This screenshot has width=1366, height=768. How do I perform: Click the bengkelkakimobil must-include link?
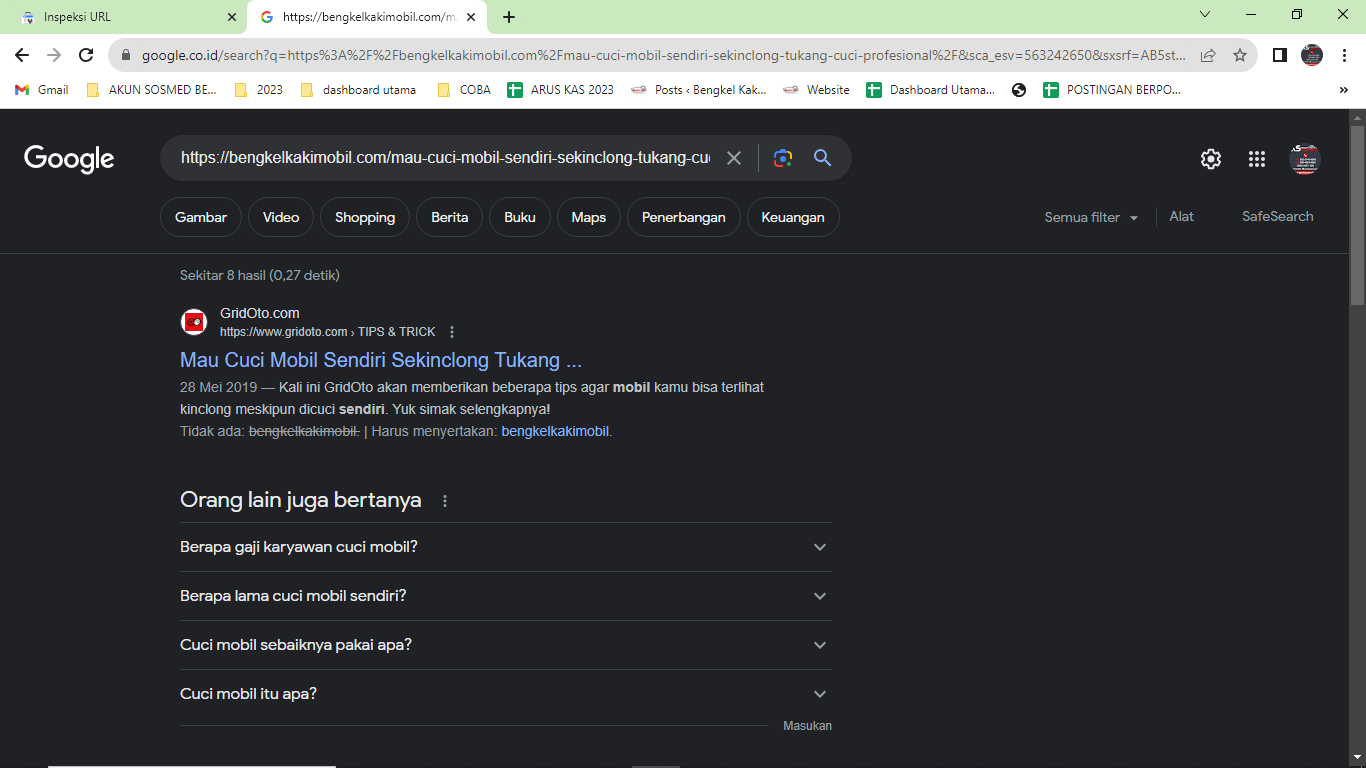(x=555, y=432)
